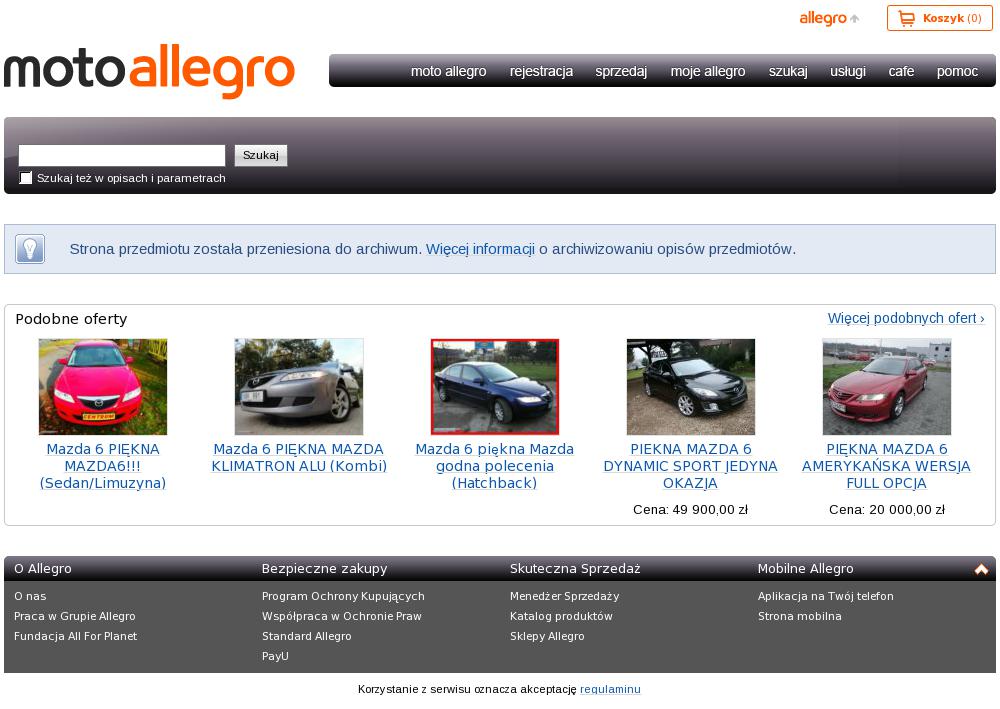Click the 'Podobne oferty' heading
The height and width of the screenshot is (709, 1000).
[x=71, y=319]
